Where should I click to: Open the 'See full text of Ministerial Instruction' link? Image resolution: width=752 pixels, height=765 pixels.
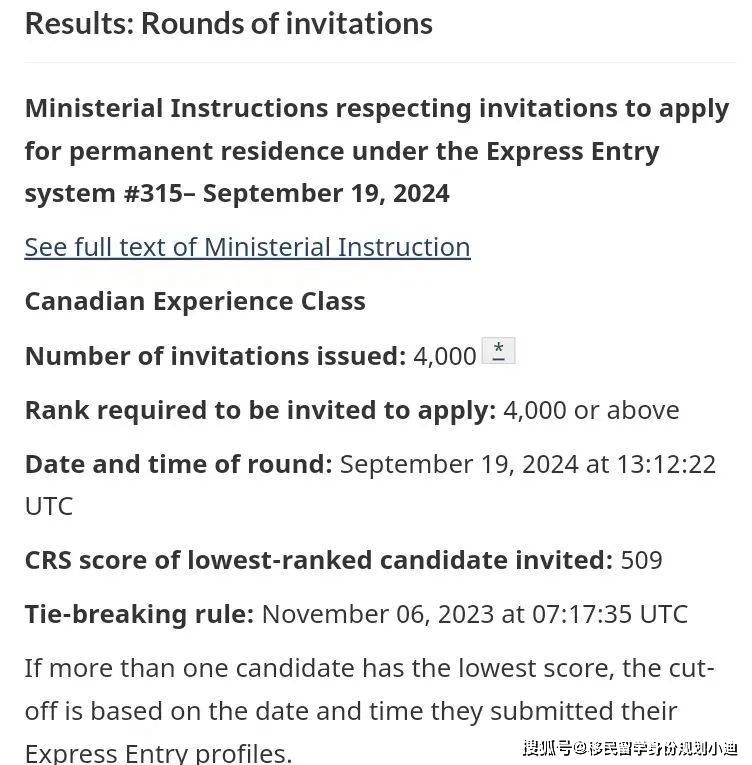coord(247,247)
